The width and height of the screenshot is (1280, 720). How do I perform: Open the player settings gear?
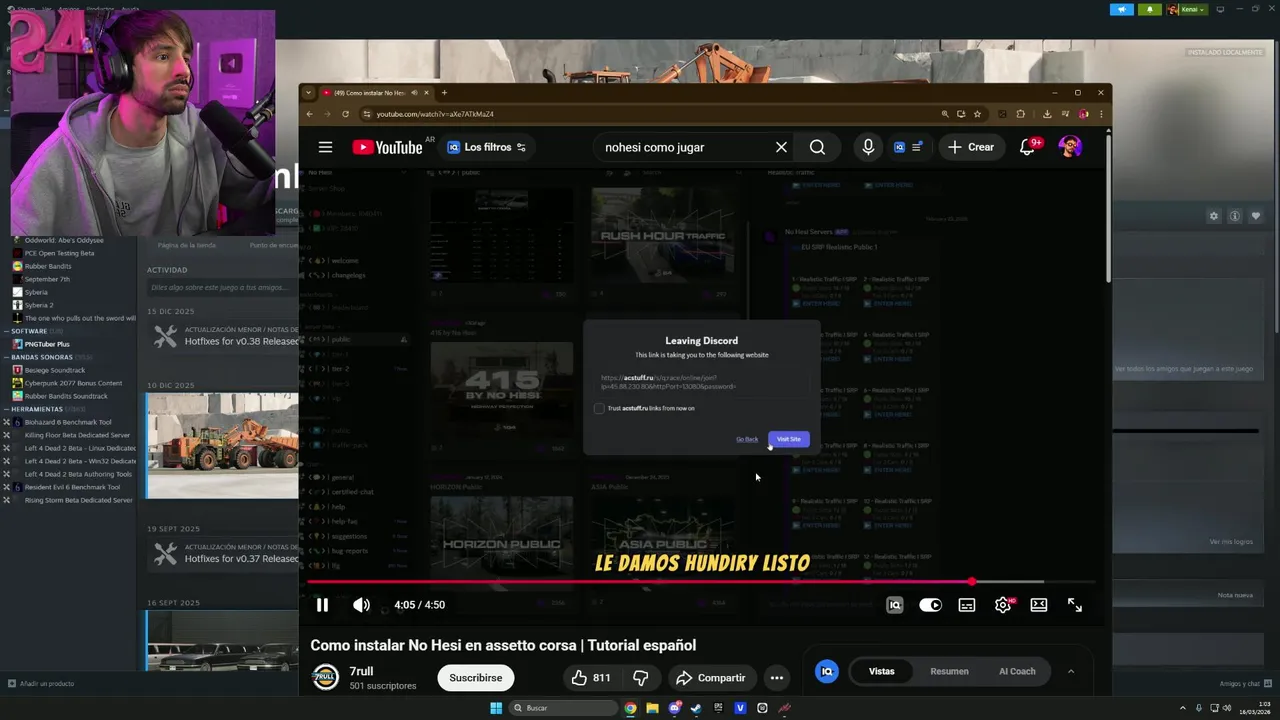coord(1003,605)
